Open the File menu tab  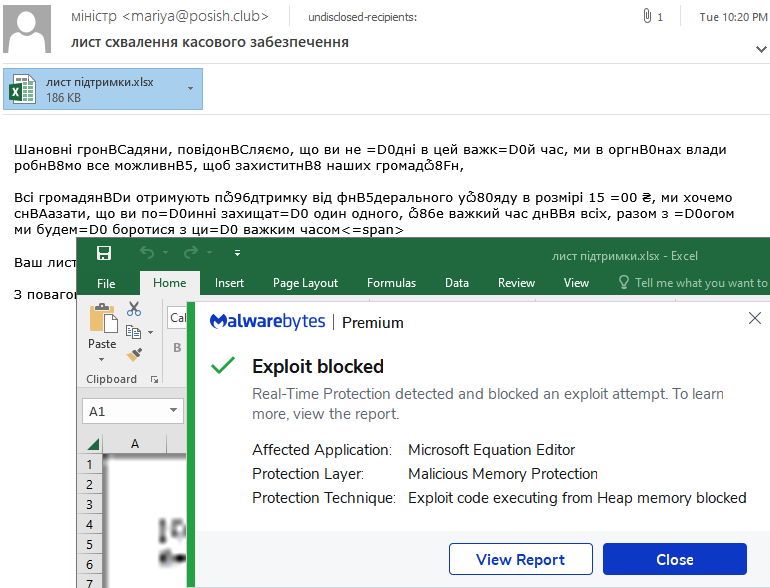(x=106, y=283)
